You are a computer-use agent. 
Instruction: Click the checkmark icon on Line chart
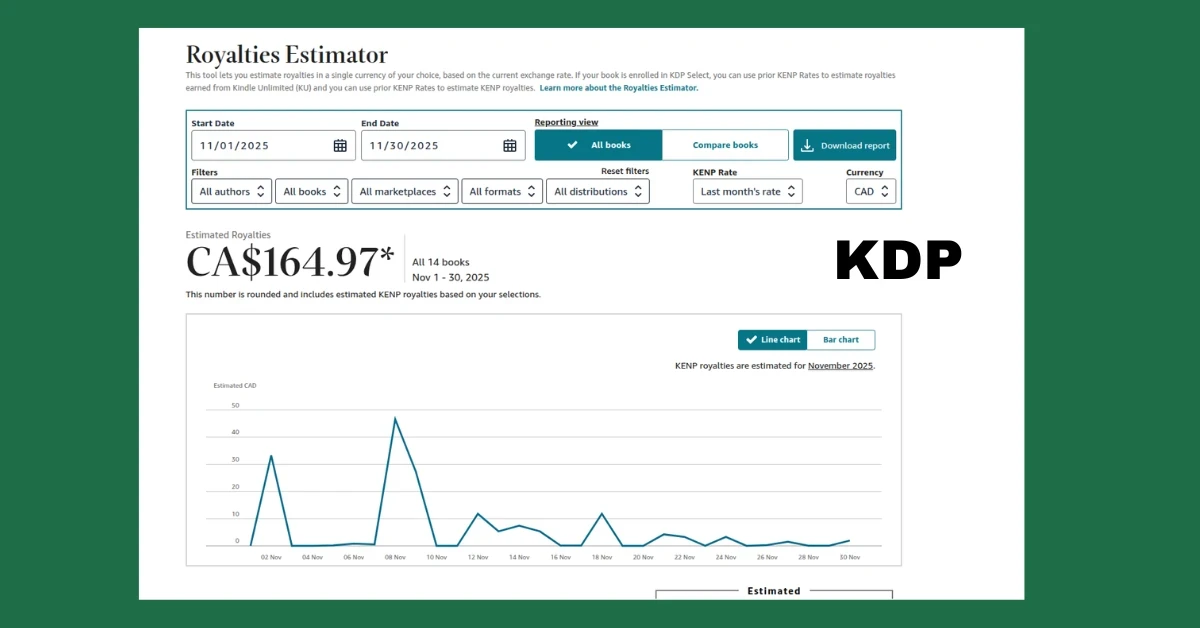click(x=751, y=340)
